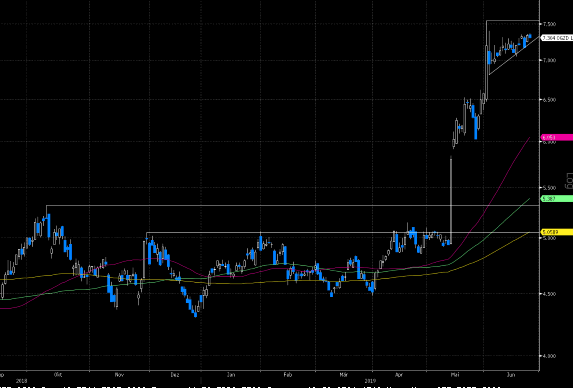Click the 5.500 price axis label
The image size is (573, 388).
550,188
